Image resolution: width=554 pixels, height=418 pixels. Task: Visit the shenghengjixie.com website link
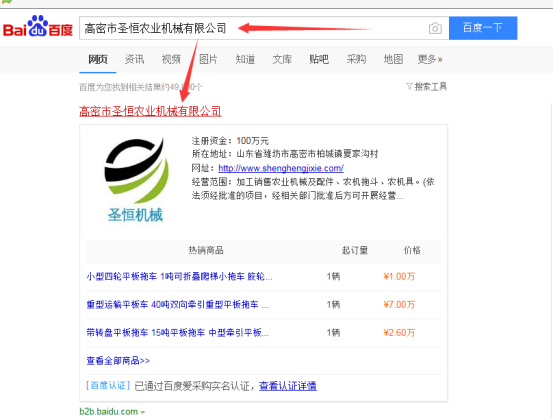coord(281,168)
